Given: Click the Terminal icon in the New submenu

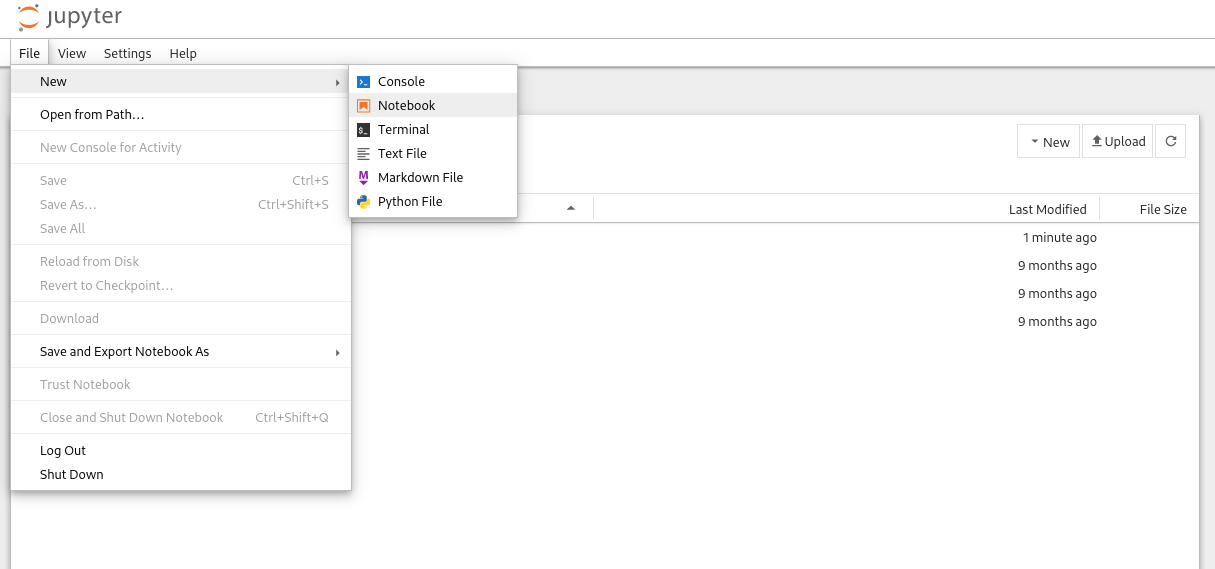Looking at the screenshot, I should tap(363, 130).
